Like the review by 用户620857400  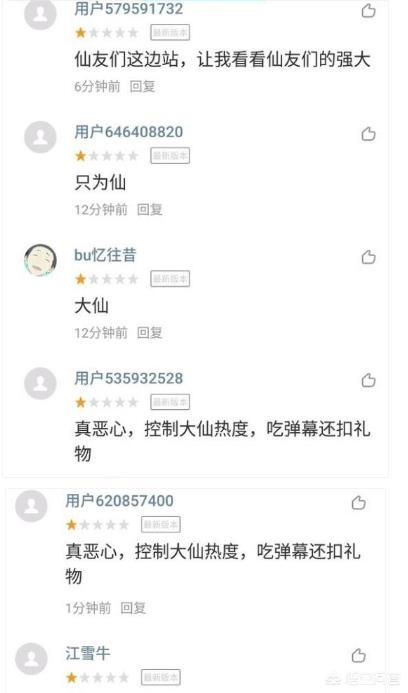click(x=358, y=503)
